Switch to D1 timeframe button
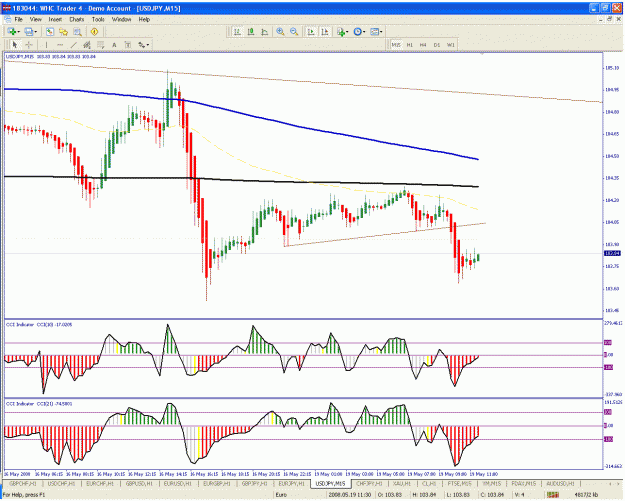This screenshot has width=625, height=501. (x=437, y=45)
